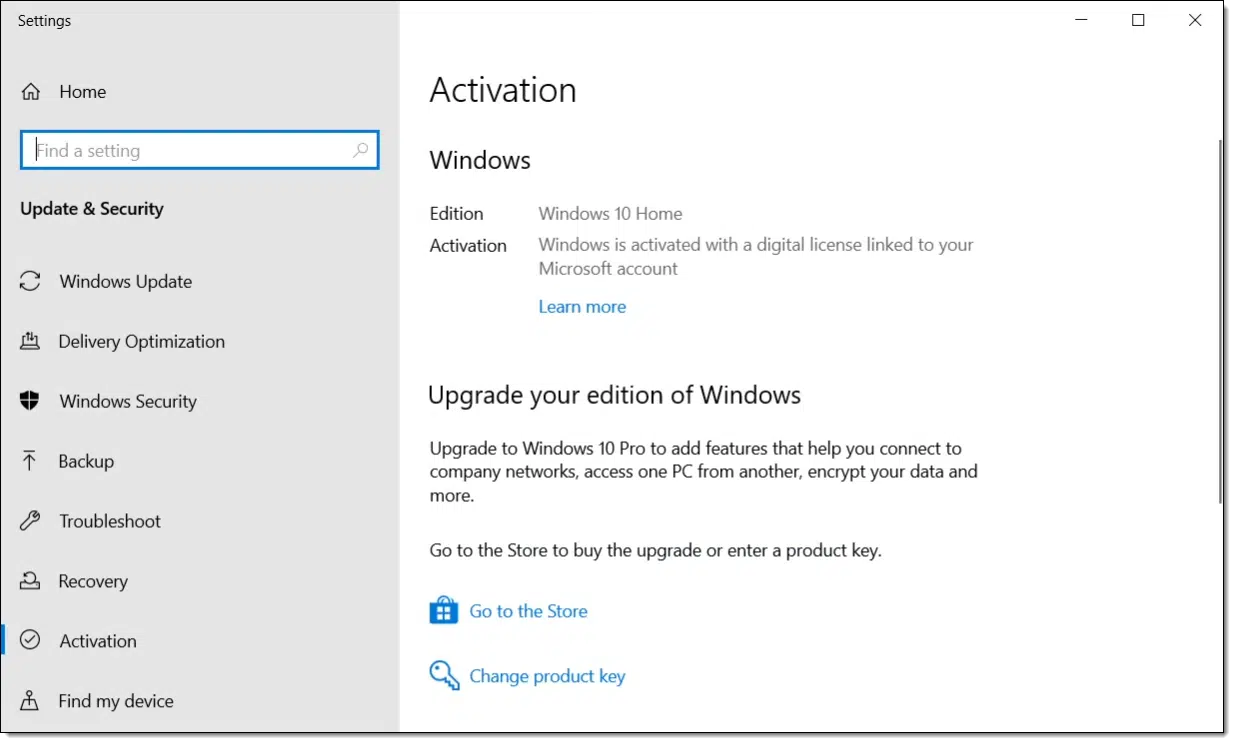This screenshot has height=743, width=1234.
Task: Click the Windows Update refresh arrows icon
Action: tap(30, 281)
